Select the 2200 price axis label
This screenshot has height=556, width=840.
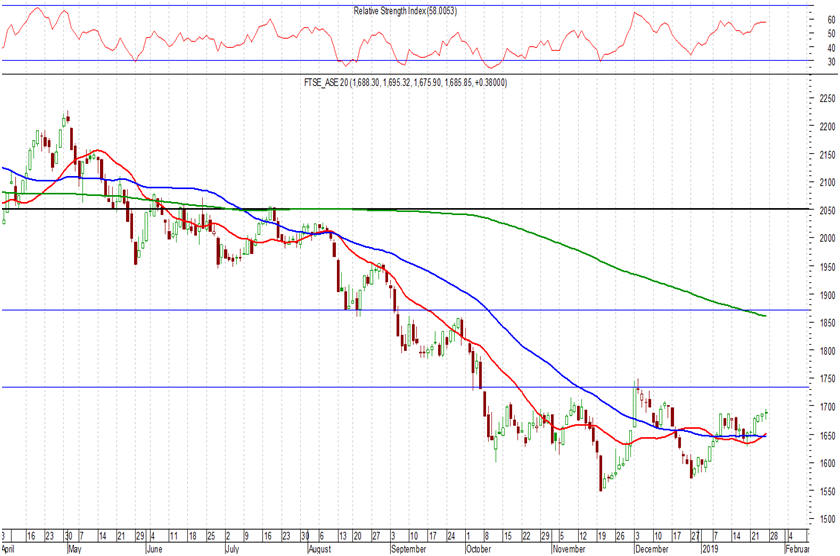point(827,126)
